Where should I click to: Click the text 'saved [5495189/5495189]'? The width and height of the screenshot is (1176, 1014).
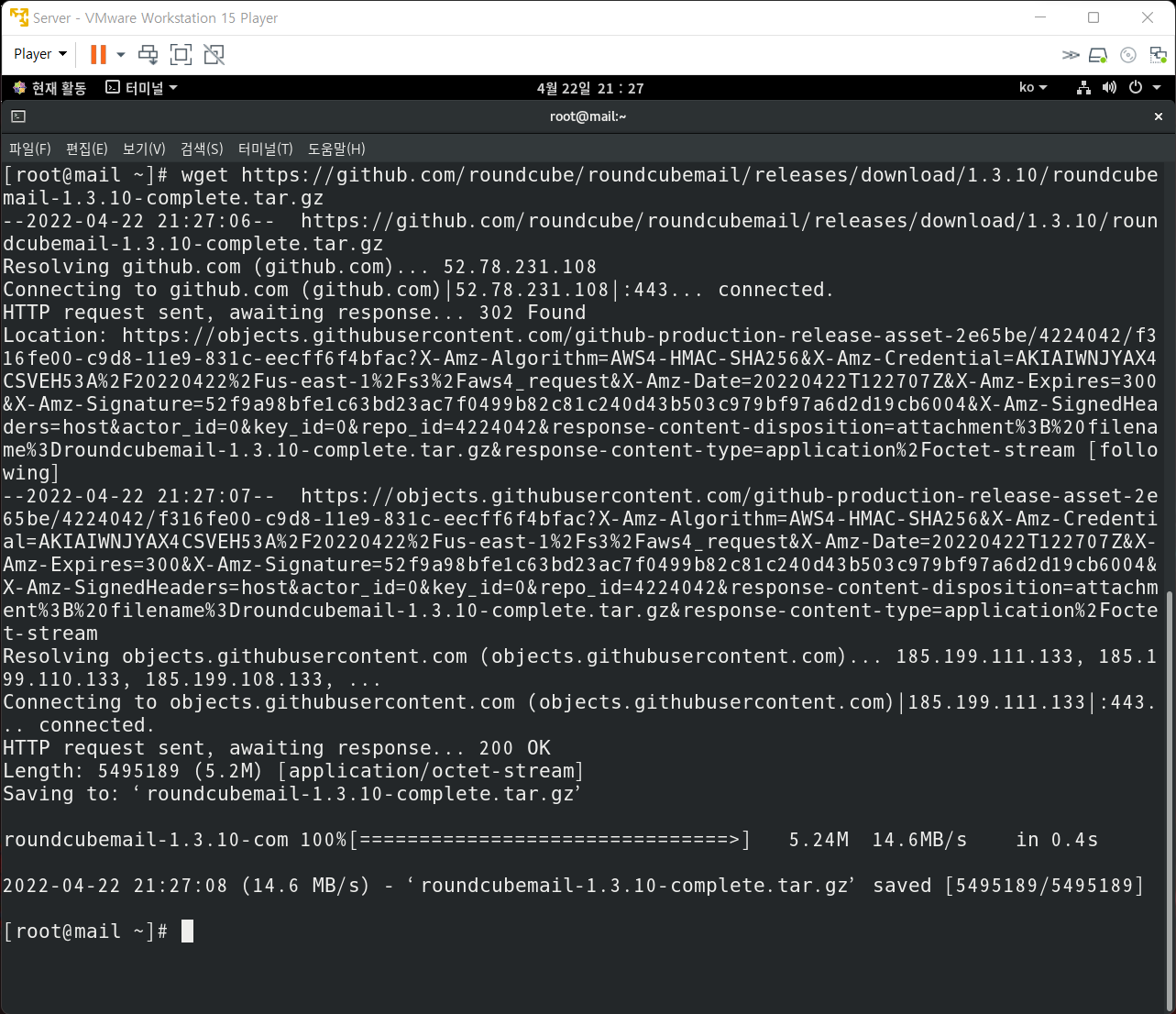(1008, 886)
